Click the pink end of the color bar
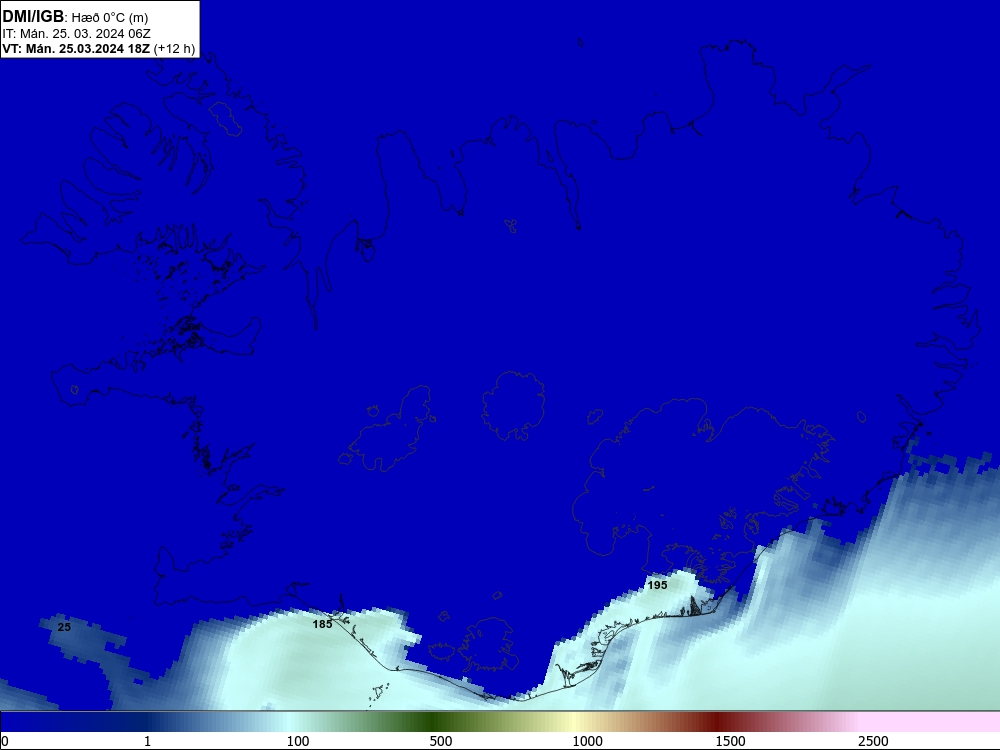This screenshot has width=1000, height=750. click(x=931, y=722)
